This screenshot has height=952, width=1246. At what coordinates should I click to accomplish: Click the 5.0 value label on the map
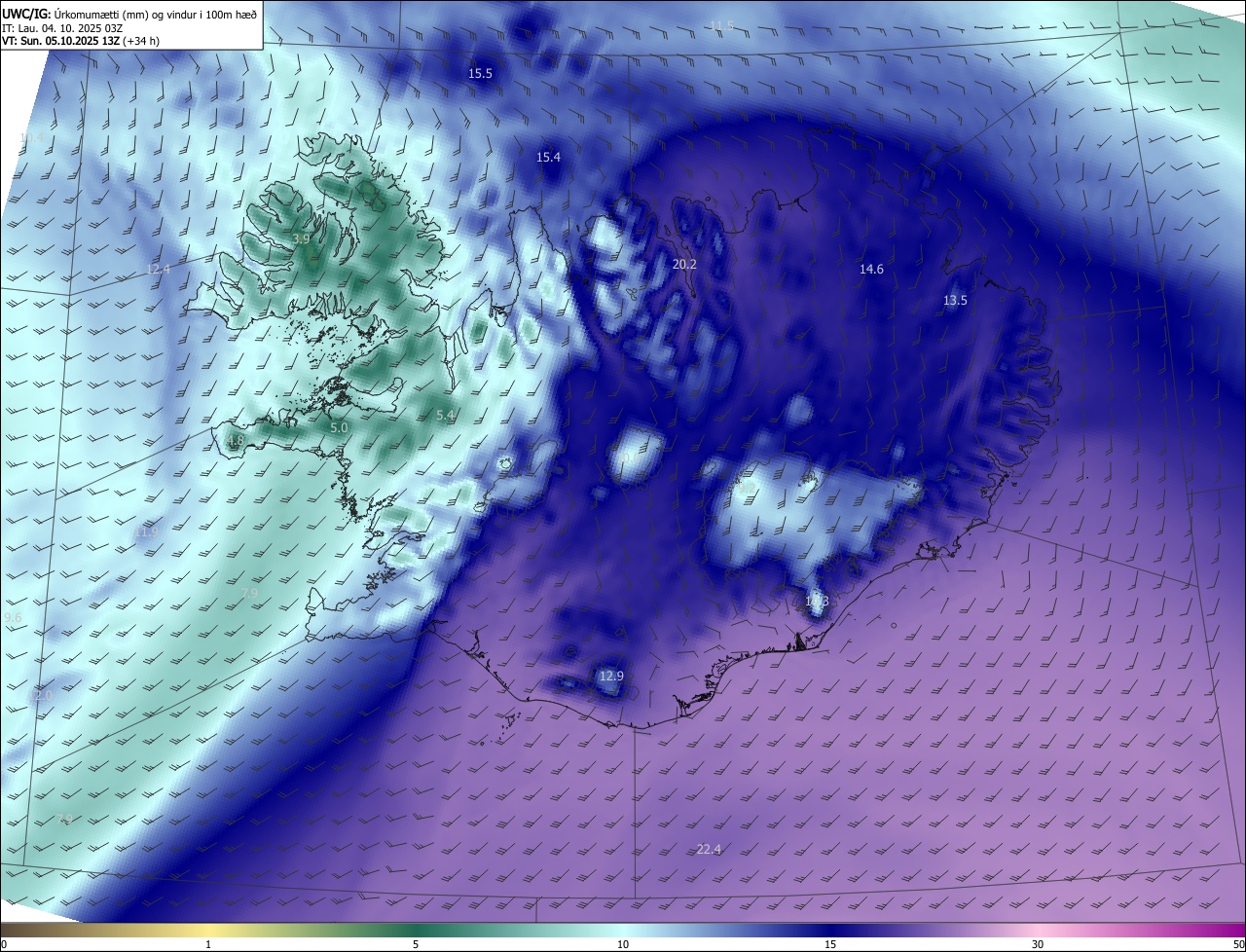pos(339,428)
